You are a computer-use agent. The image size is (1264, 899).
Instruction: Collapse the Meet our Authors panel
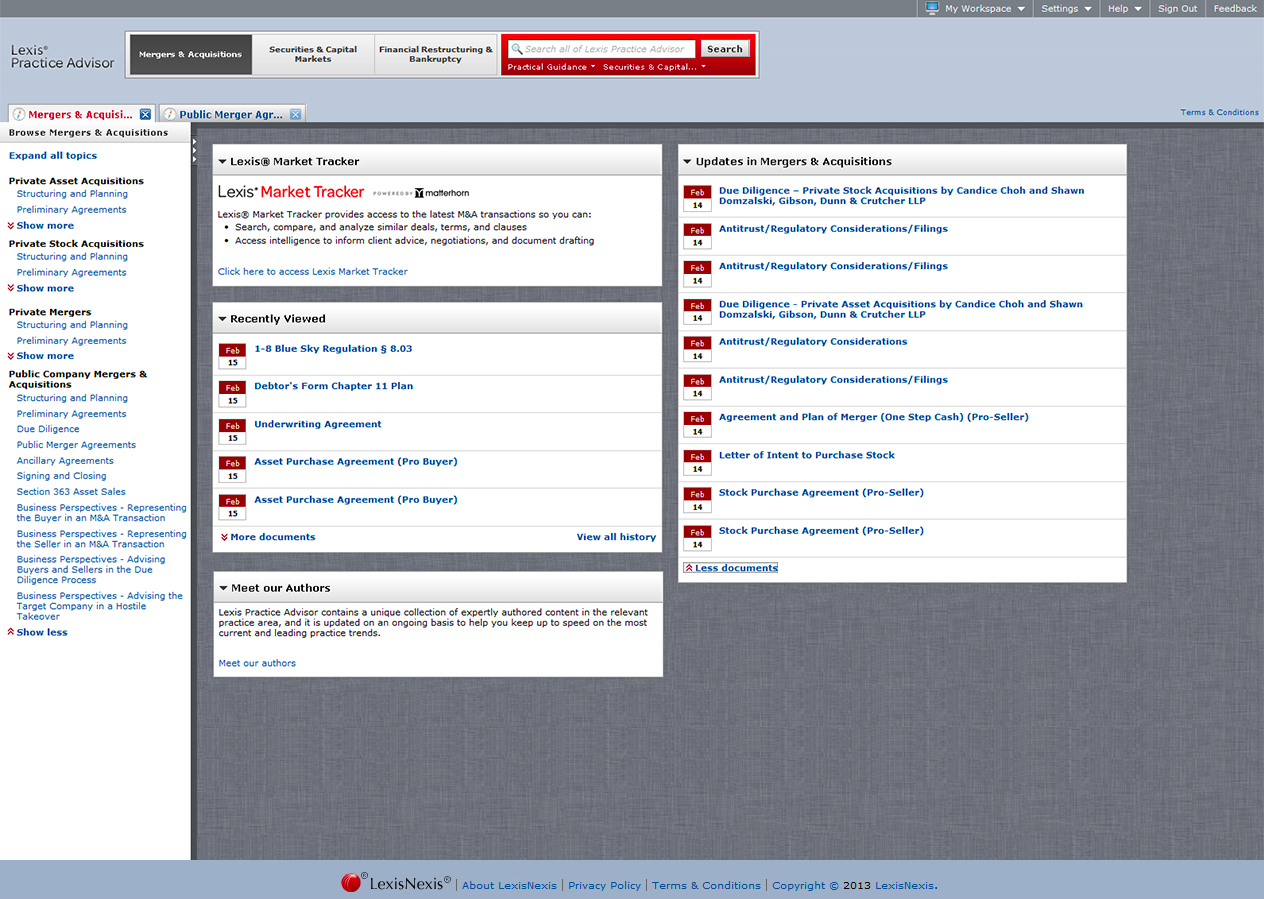pyautogui.click(x=223, y=588)
